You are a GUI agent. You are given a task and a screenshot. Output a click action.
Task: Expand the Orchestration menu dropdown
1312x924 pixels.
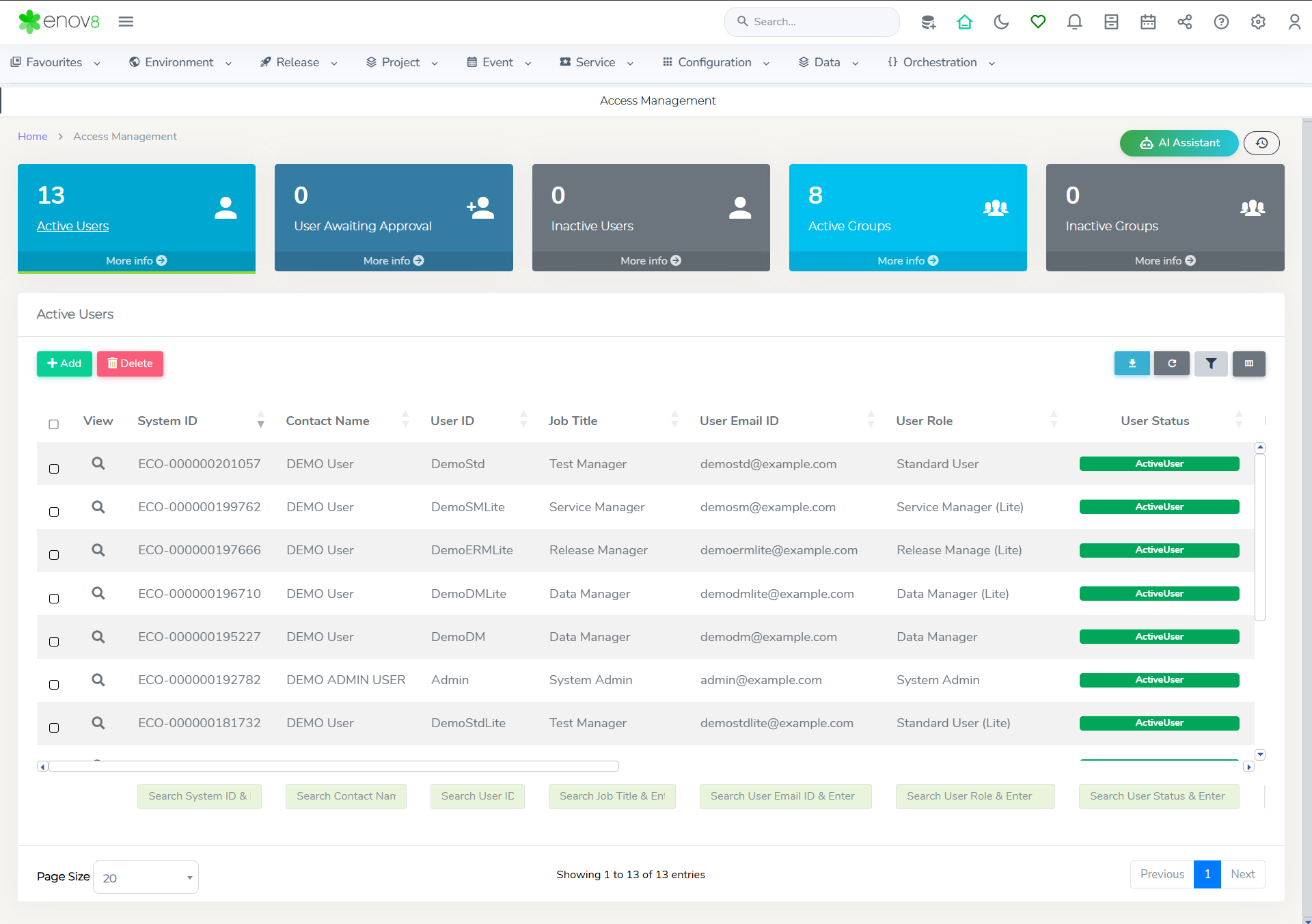coord(940,62)
